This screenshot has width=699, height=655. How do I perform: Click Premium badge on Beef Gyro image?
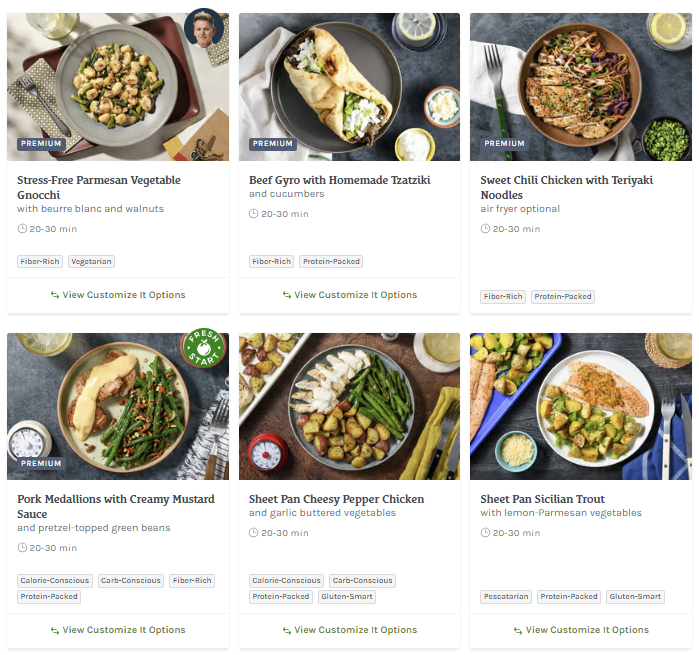click(x=273, y=144)
